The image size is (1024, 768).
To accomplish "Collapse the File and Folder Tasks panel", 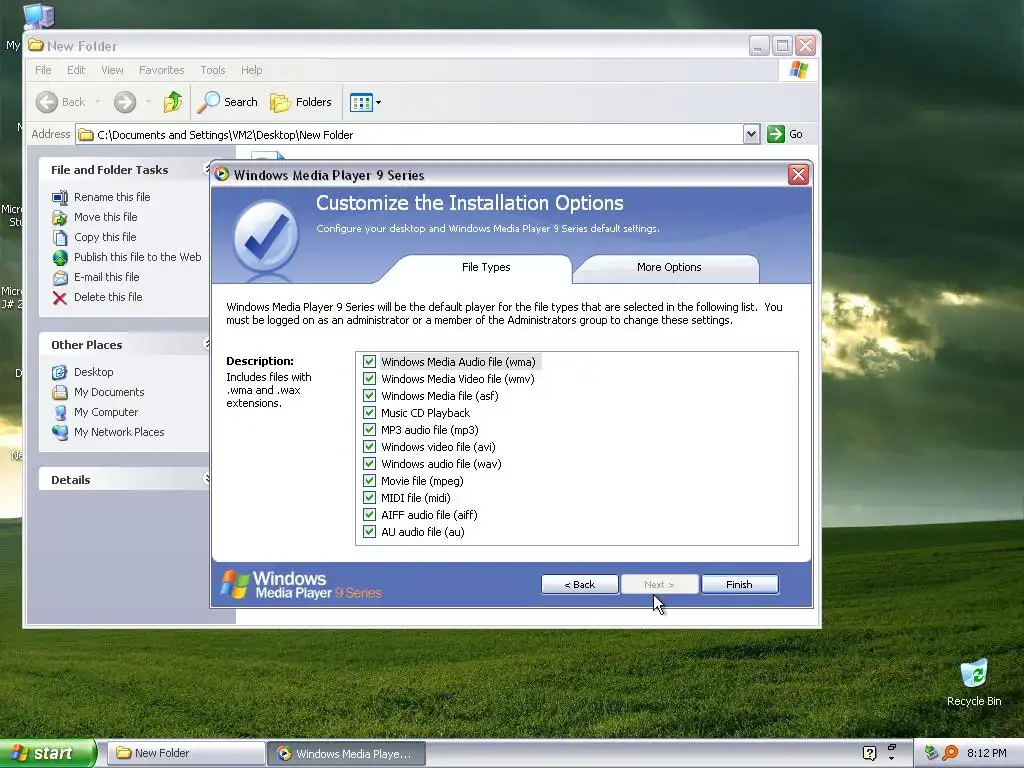I will pos(206,169).
